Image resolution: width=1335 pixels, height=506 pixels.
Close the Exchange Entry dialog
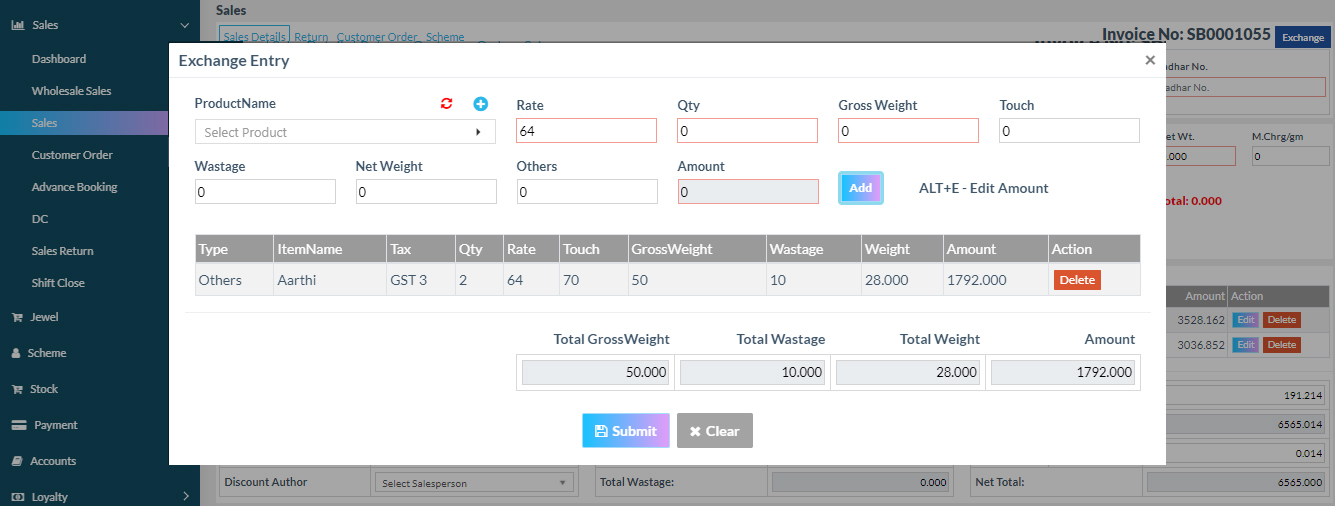(x=1150, y=60)
